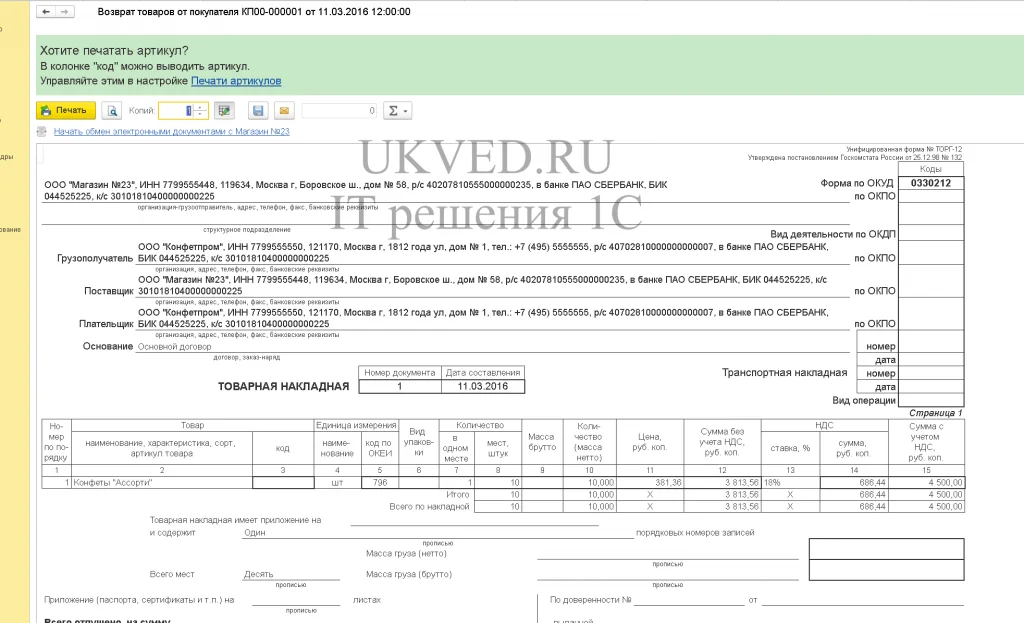Click the Десять value next to Всего мест

[259, 574]
